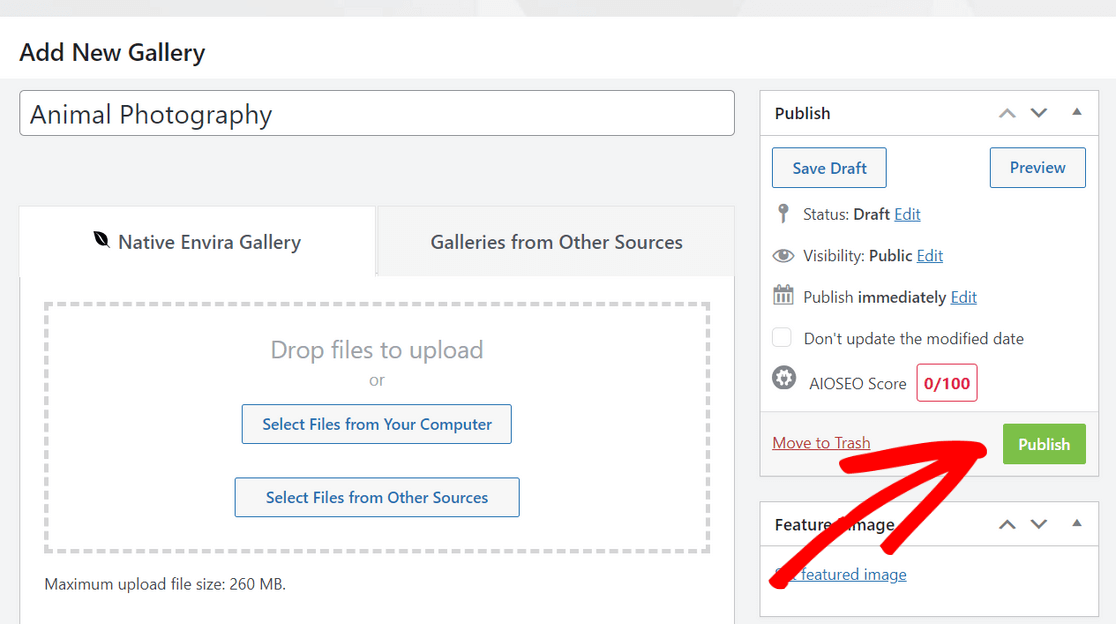Image resolution: width=1116 pixels, height=624 pixels.
Task: Click Move to Trash link
Action: 821,443
